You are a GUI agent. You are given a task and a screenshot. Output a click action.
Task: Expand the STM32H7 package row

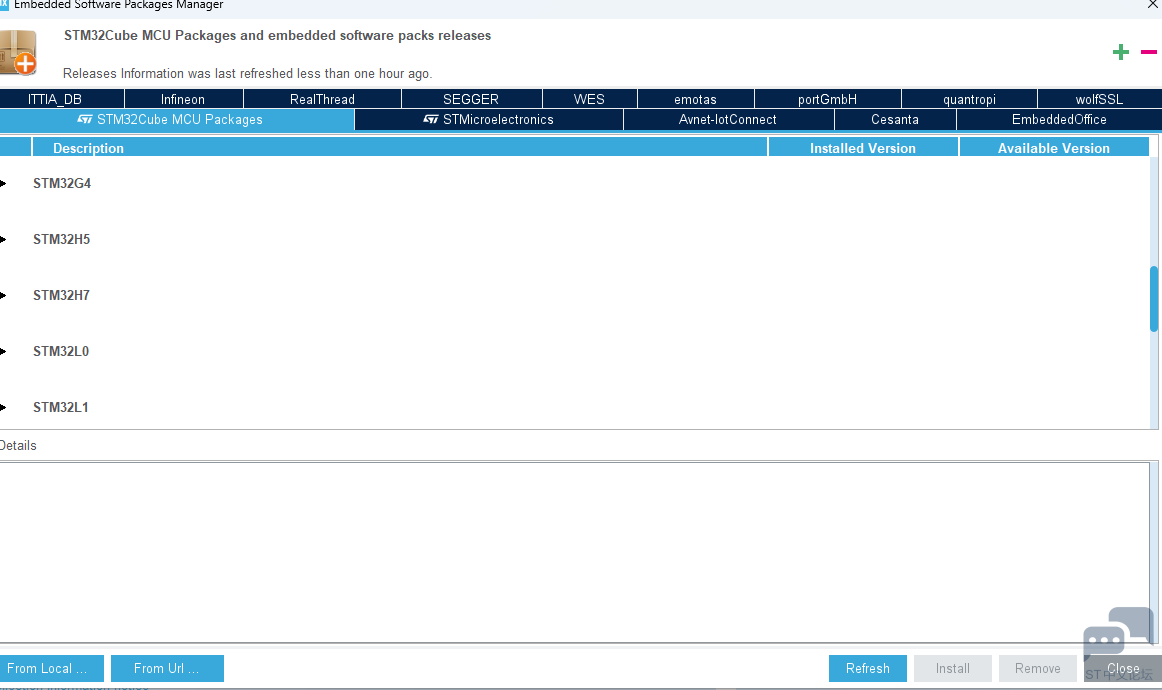(x=3, y=296)
